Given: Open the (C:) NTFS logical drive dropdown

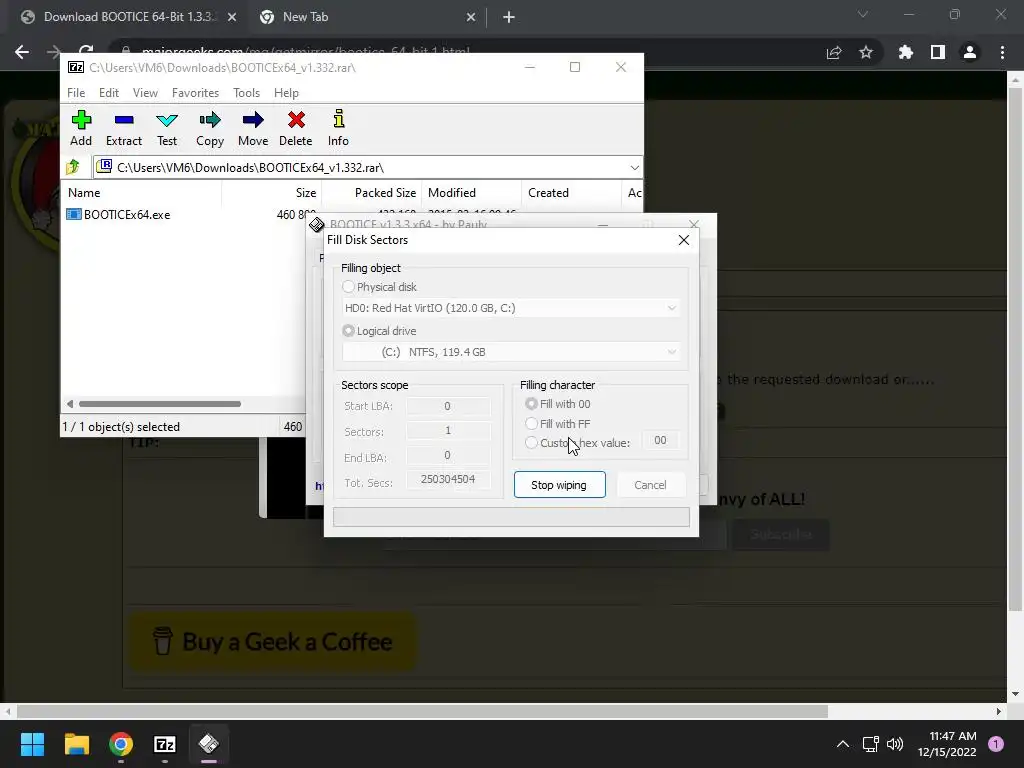Looking at the screenshot, I should coord(511,352).
